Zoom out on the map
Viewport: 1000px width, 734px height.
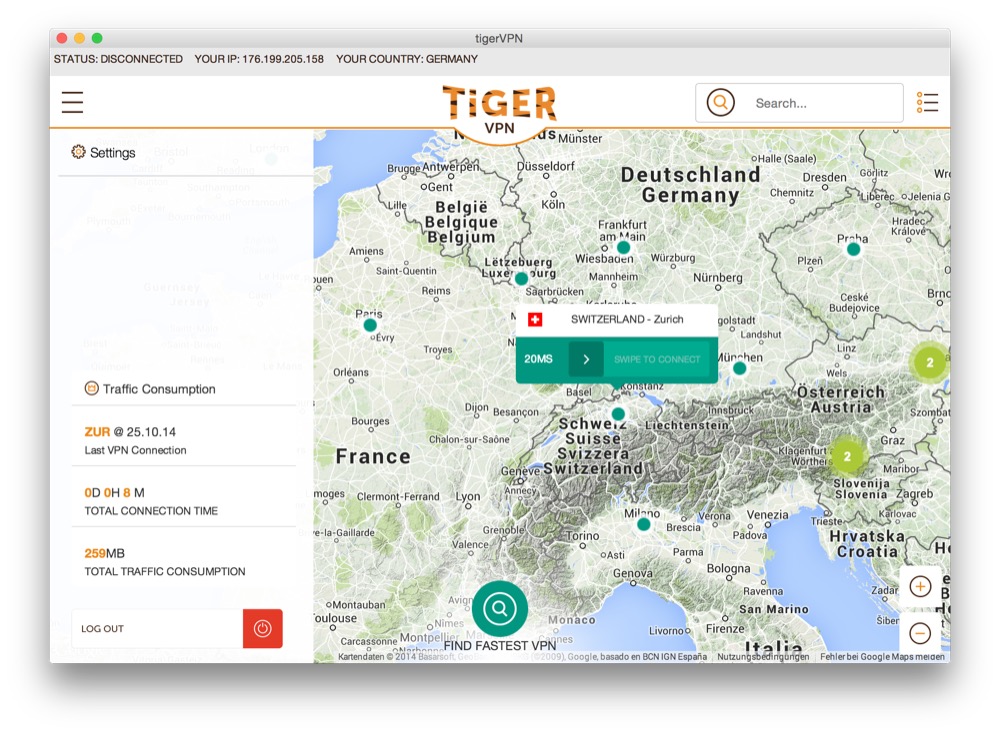[920, 633]
